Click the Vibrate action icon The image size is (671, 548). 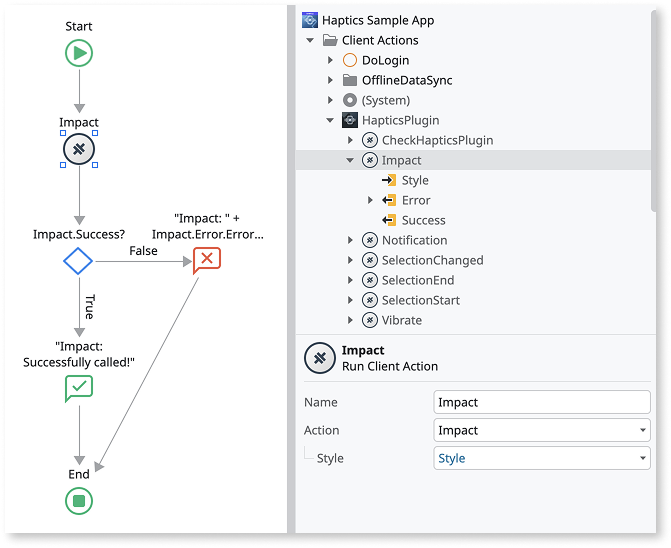(370, 320)
